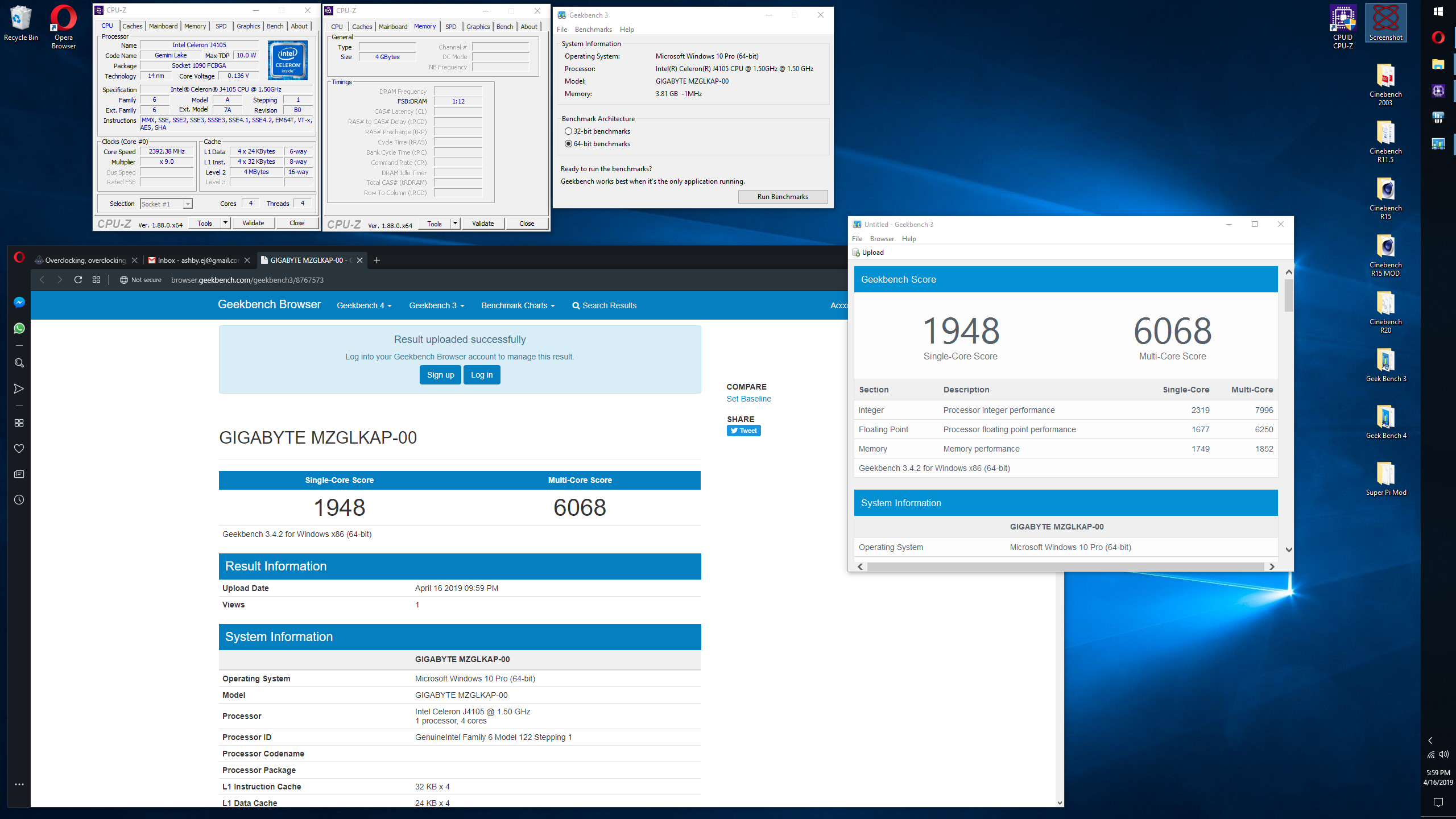
Task: Open Bookmarks heart icon in Opera sidebar
Action: pos(19,449)
